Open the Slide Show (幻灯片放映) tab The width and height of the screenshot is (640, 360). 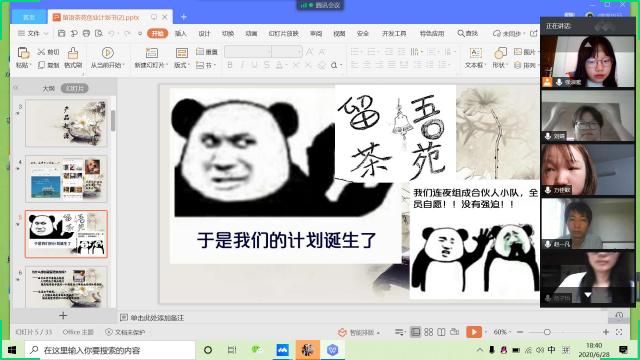284,33
